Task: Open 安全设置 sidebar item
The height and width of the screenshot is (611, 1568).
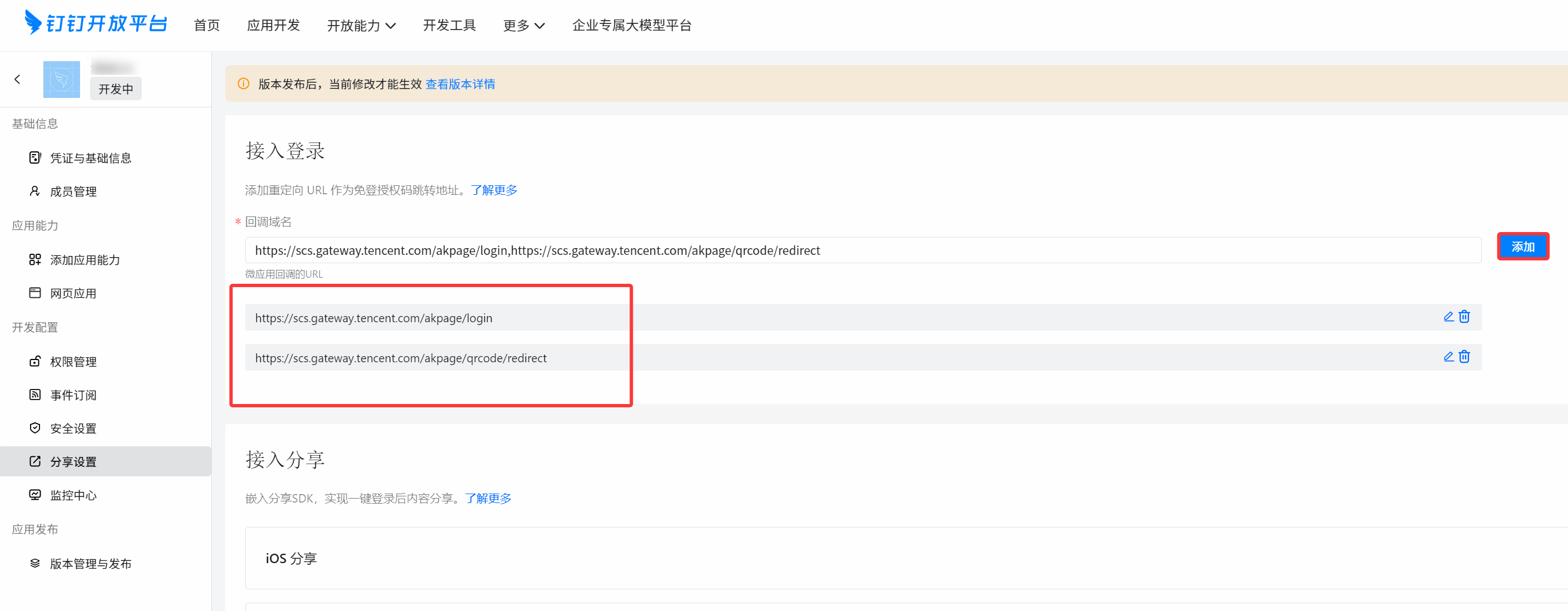Action: pos(73,429)
